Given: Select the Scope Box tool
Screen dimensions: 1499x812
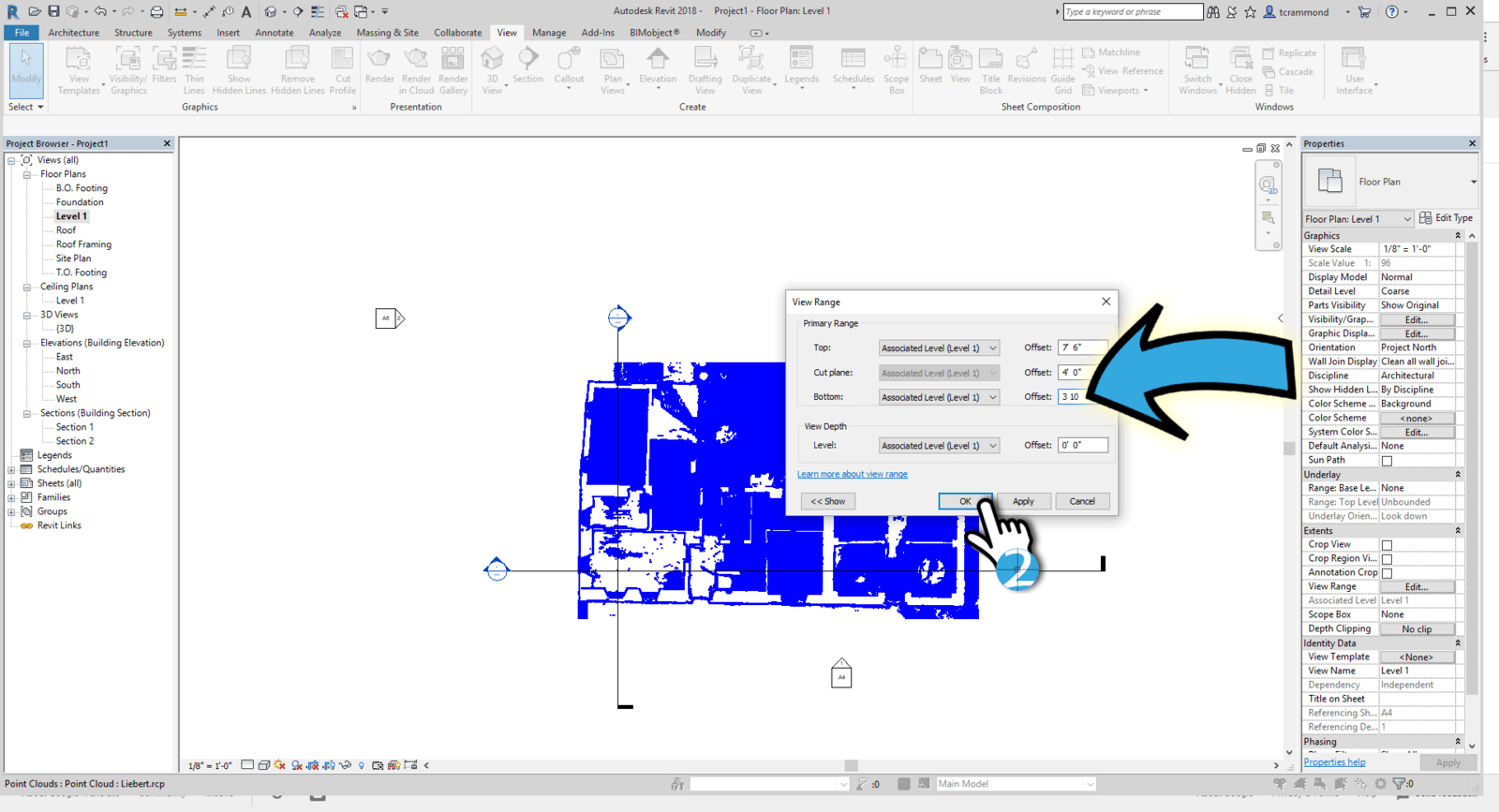Looking at the screenshot, I should click(897, 70).
